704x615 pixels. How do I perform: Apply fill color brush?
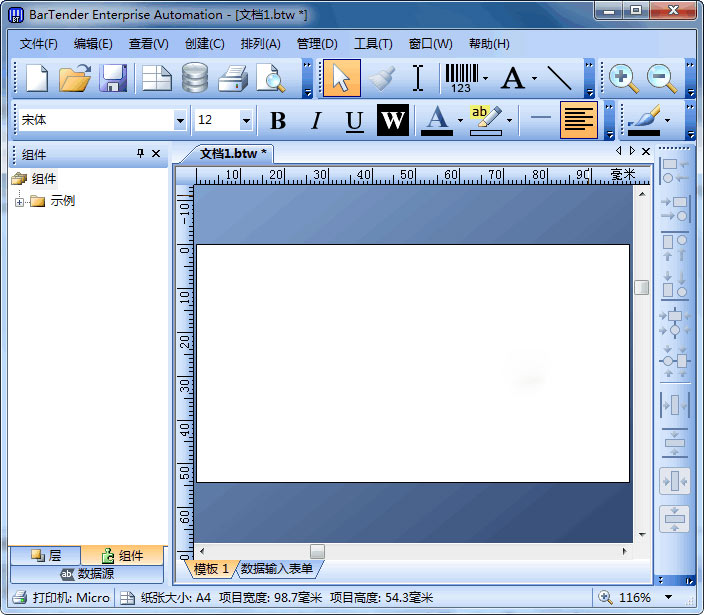click(x=644, y=120)
